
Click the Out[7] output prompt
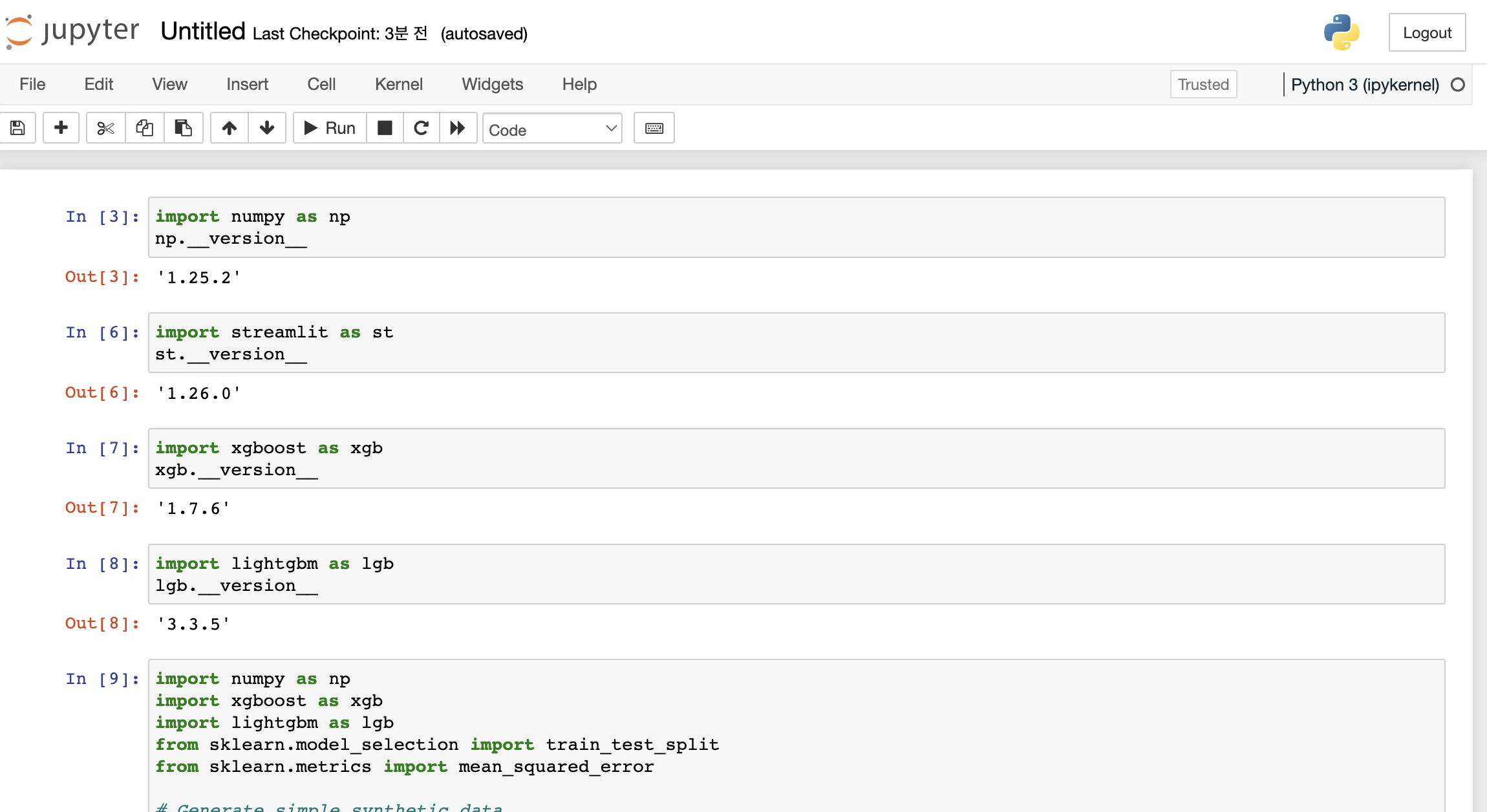(103, 507)
